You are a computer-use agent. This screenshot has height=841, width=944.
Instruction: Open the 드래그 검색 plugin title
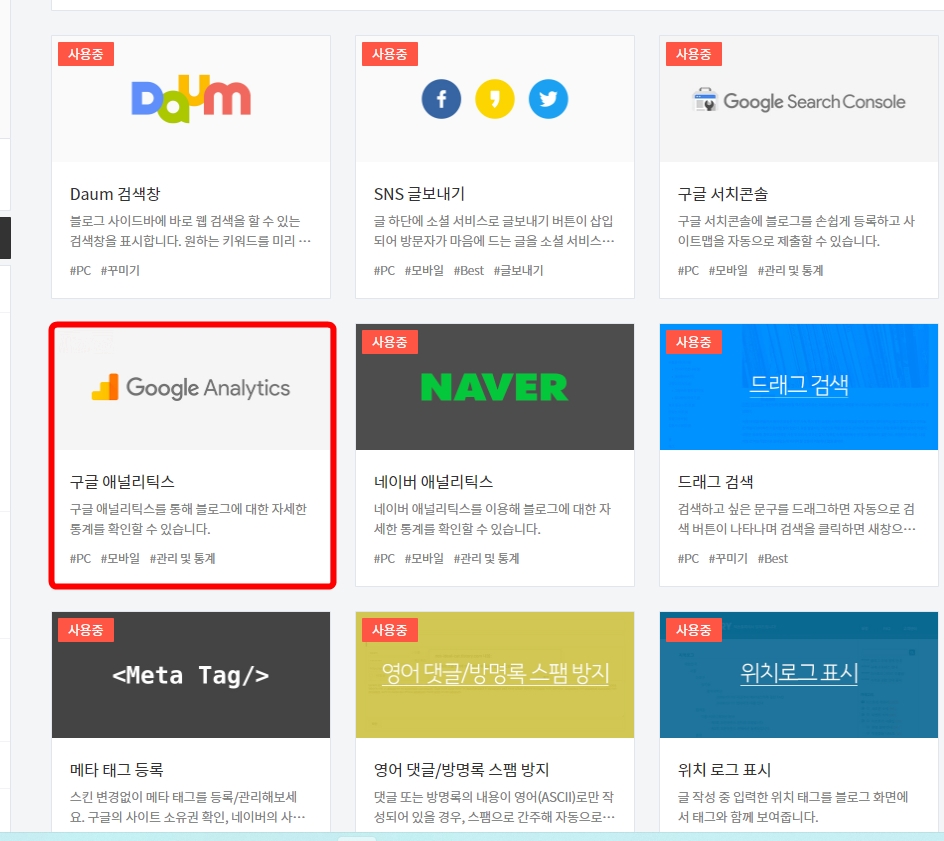click(x=715, y=482)
